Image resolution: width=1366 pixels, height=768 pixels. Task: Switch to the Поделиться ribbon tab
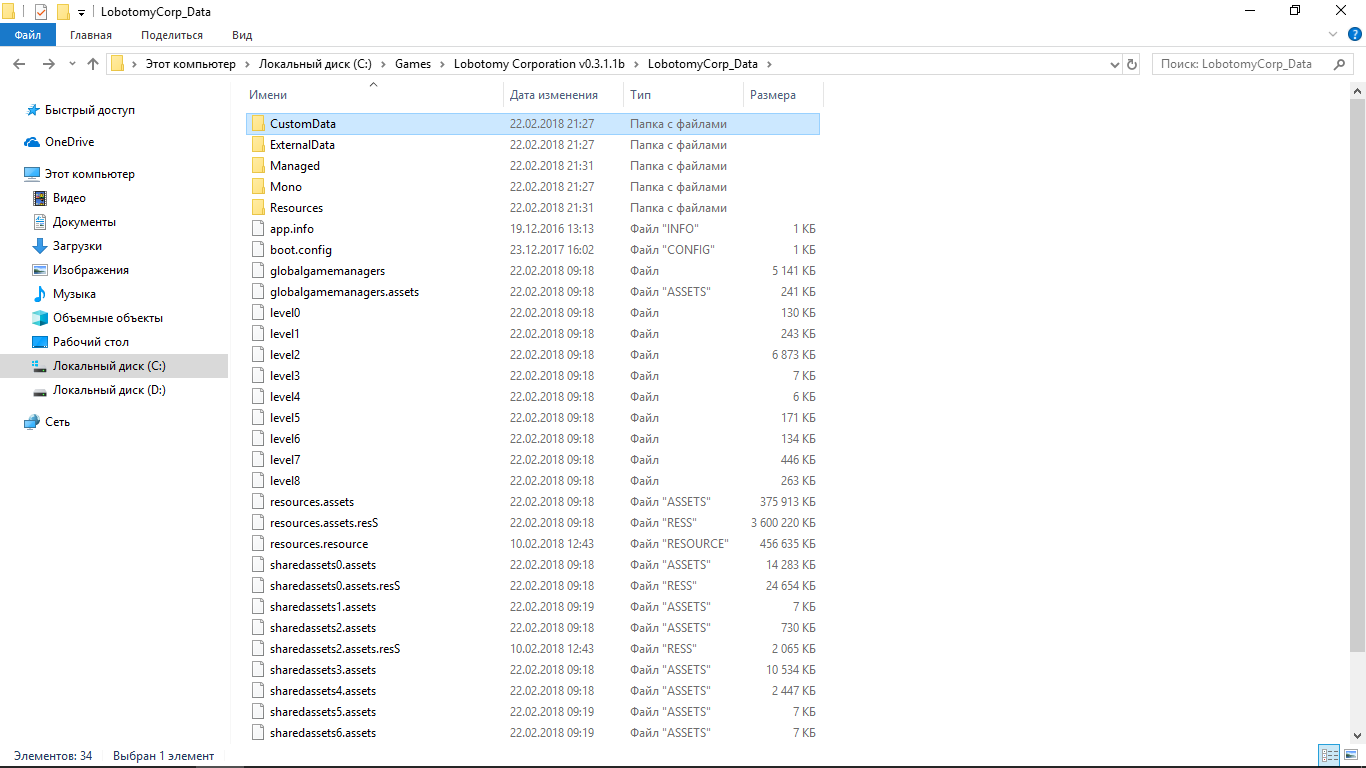click(x=172, y=35)
